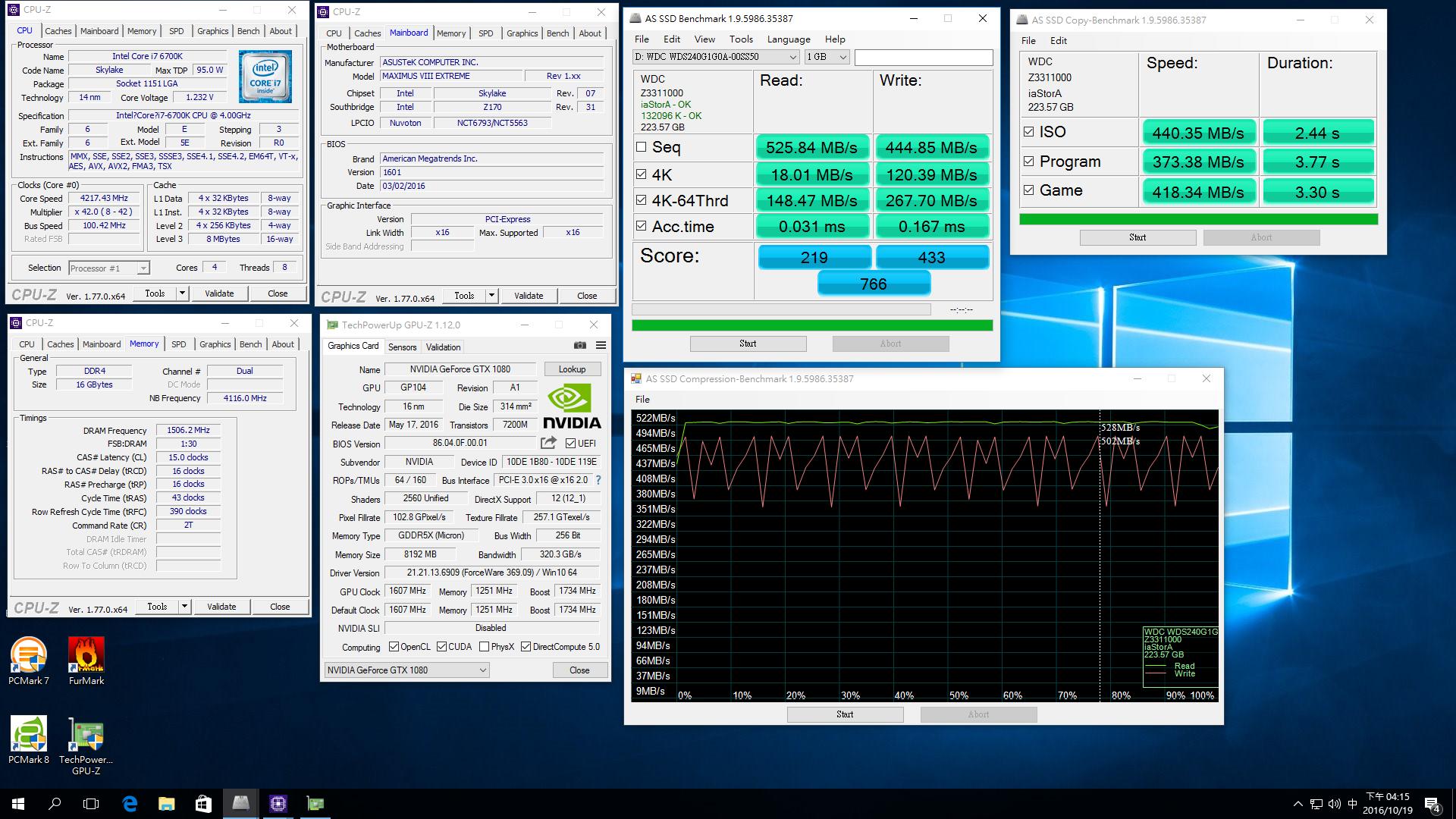Open GPU-Z hamburger menu icon
Viewport: 1456px width, 819px height.
(x=601, y=345)
